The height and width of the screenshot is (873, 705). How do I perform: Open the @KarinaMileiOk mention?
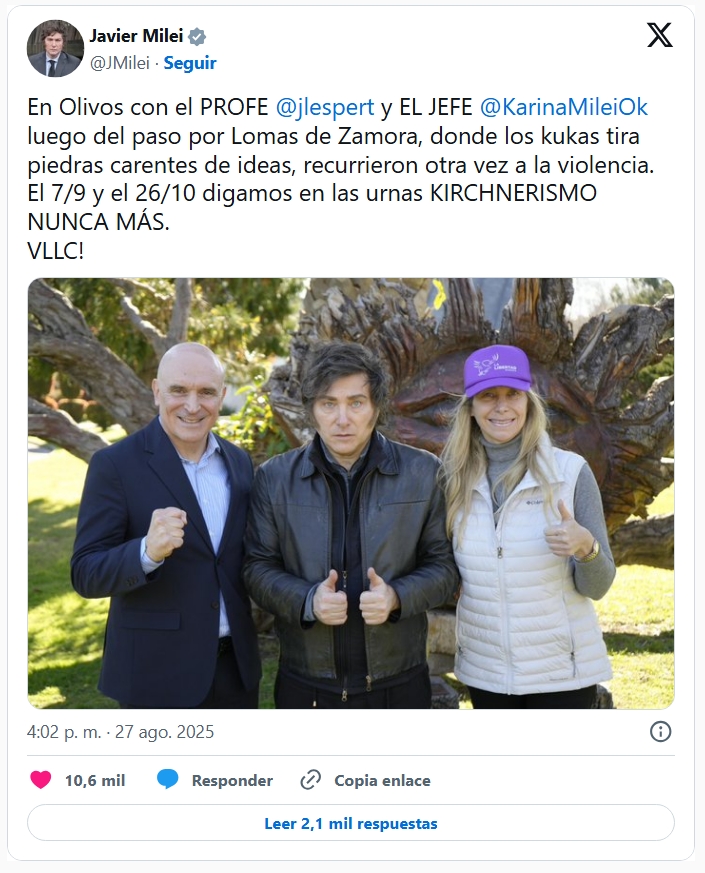564,107
